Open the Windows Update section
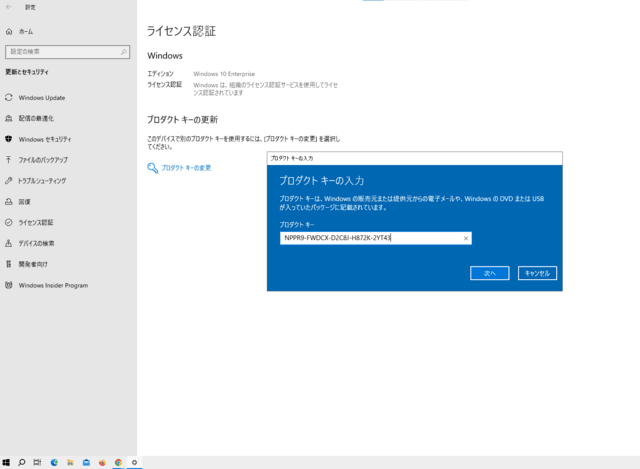The height and width of the screenshot is (469, 640). click(x=41, y=97)
